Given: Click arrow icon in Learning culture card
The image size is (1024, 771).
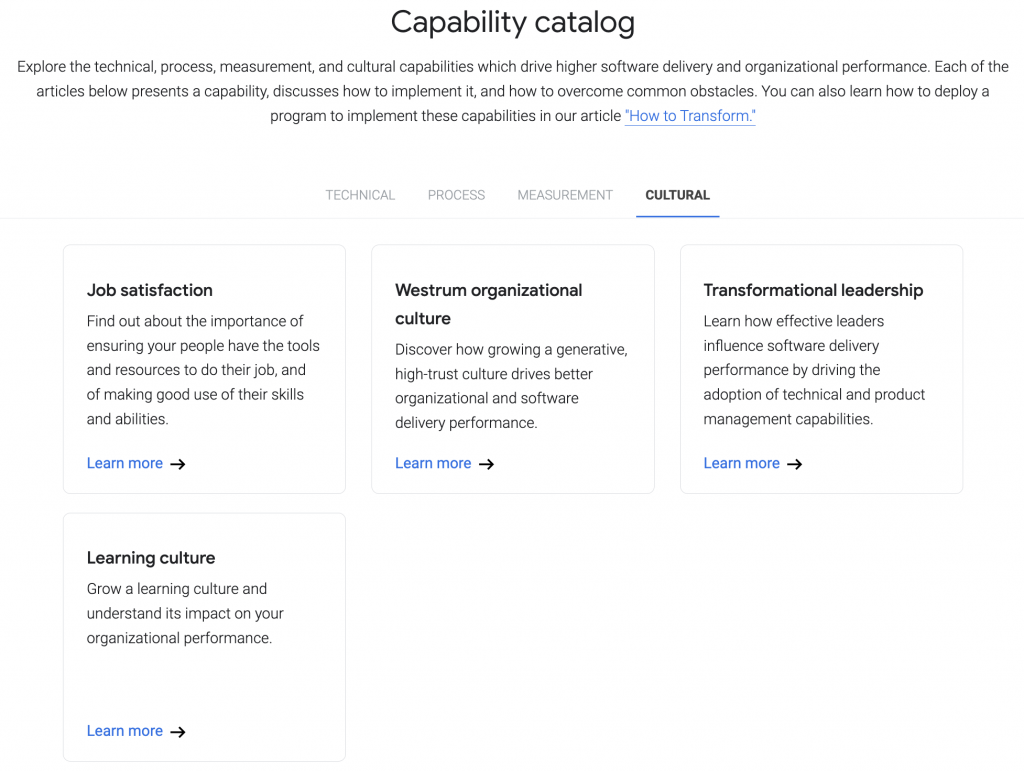Looking at the screenshot, I should 178,732.
